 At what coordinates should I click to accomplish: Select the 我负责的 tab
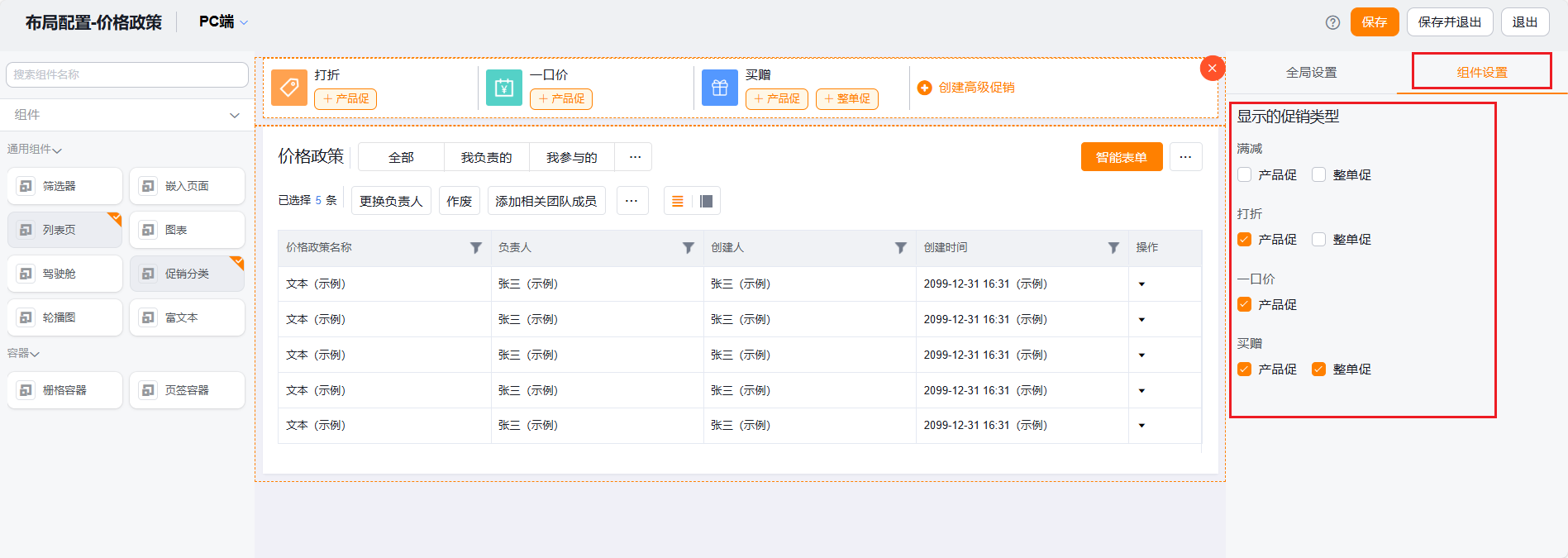point(486,157)
